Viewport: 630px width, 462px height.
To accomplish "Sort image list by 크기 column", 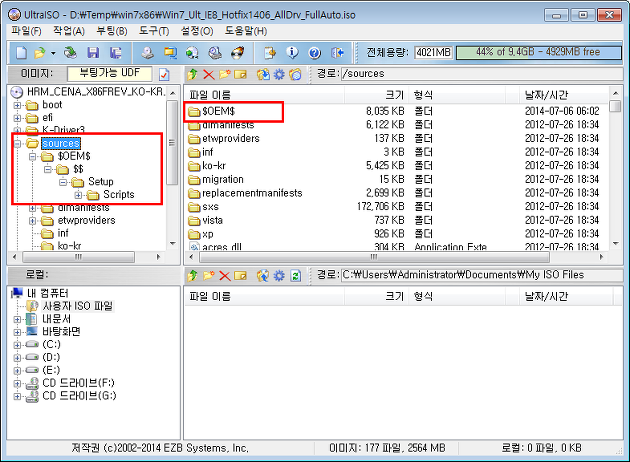I will pyautogui.click(x=376, y=95).
